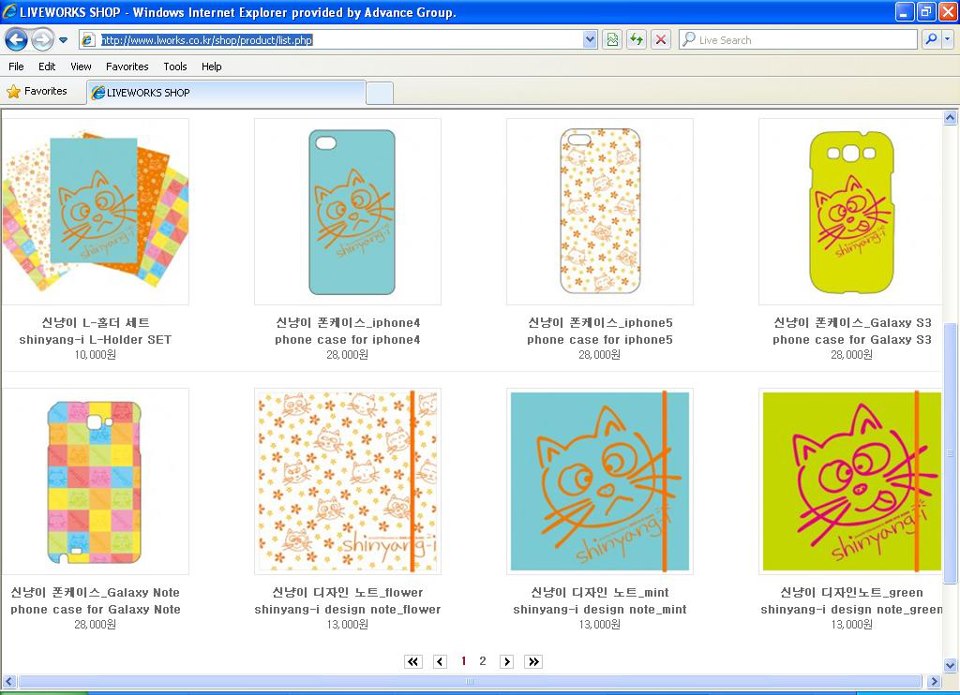
Task: Open the checkered Galaxy Note case image
Action: (95, 481)
